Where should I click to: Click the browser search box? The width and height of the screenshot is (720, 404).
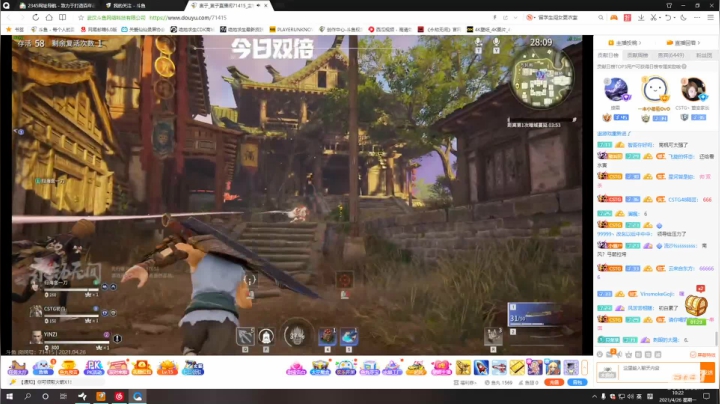click(565, 17)
